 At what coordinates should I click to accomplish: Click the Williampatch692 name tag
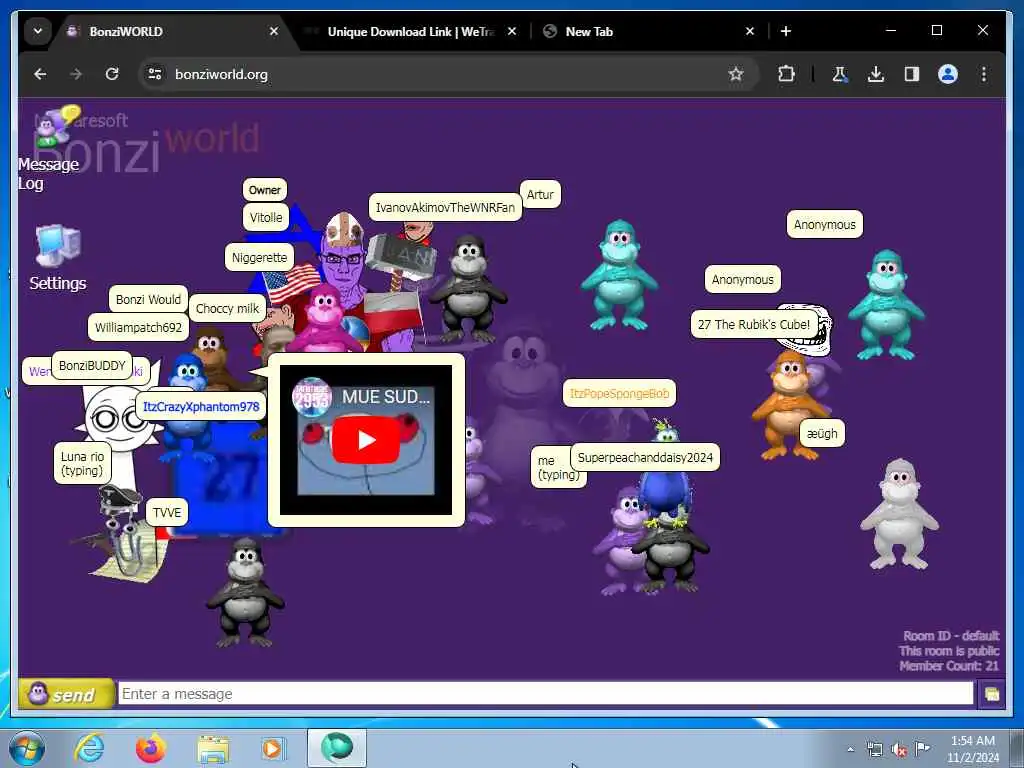click(x=138, y=328)
